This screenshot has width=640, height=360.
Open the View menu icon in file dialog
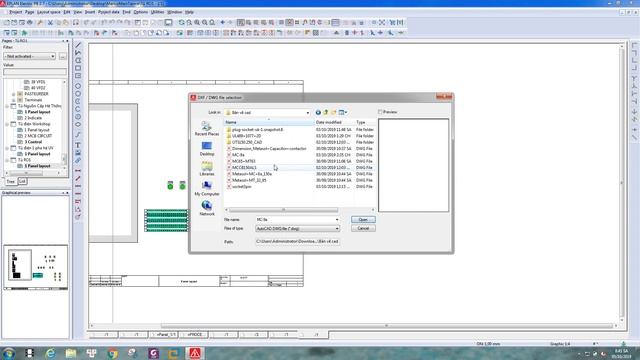[x=343, y=112]
